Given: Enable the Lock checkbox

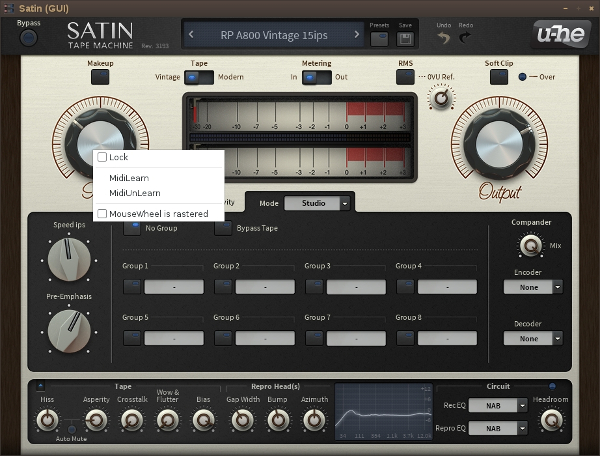Looking at the screenshot, I should point(102,157).
